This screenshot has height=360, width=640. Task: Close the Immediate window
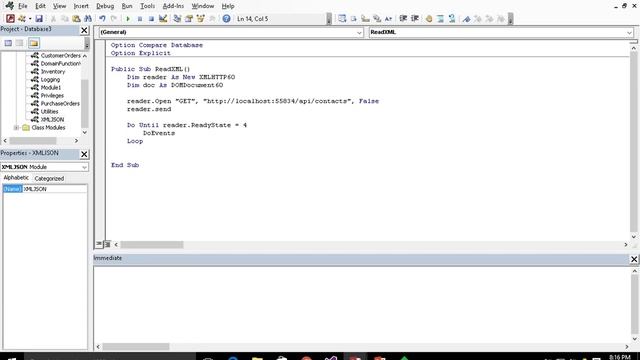[x=634, y=259]
